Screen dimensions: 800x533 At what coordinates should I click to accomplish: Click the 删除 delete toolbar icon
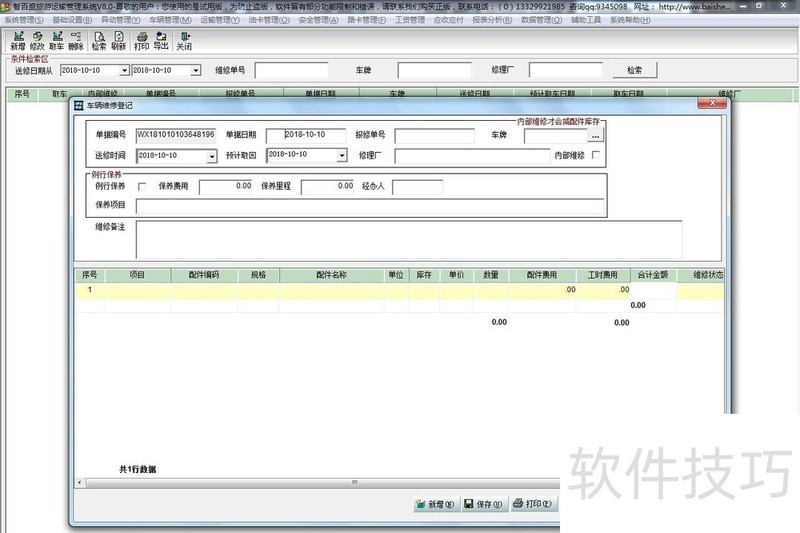click(x=76, y=40)
